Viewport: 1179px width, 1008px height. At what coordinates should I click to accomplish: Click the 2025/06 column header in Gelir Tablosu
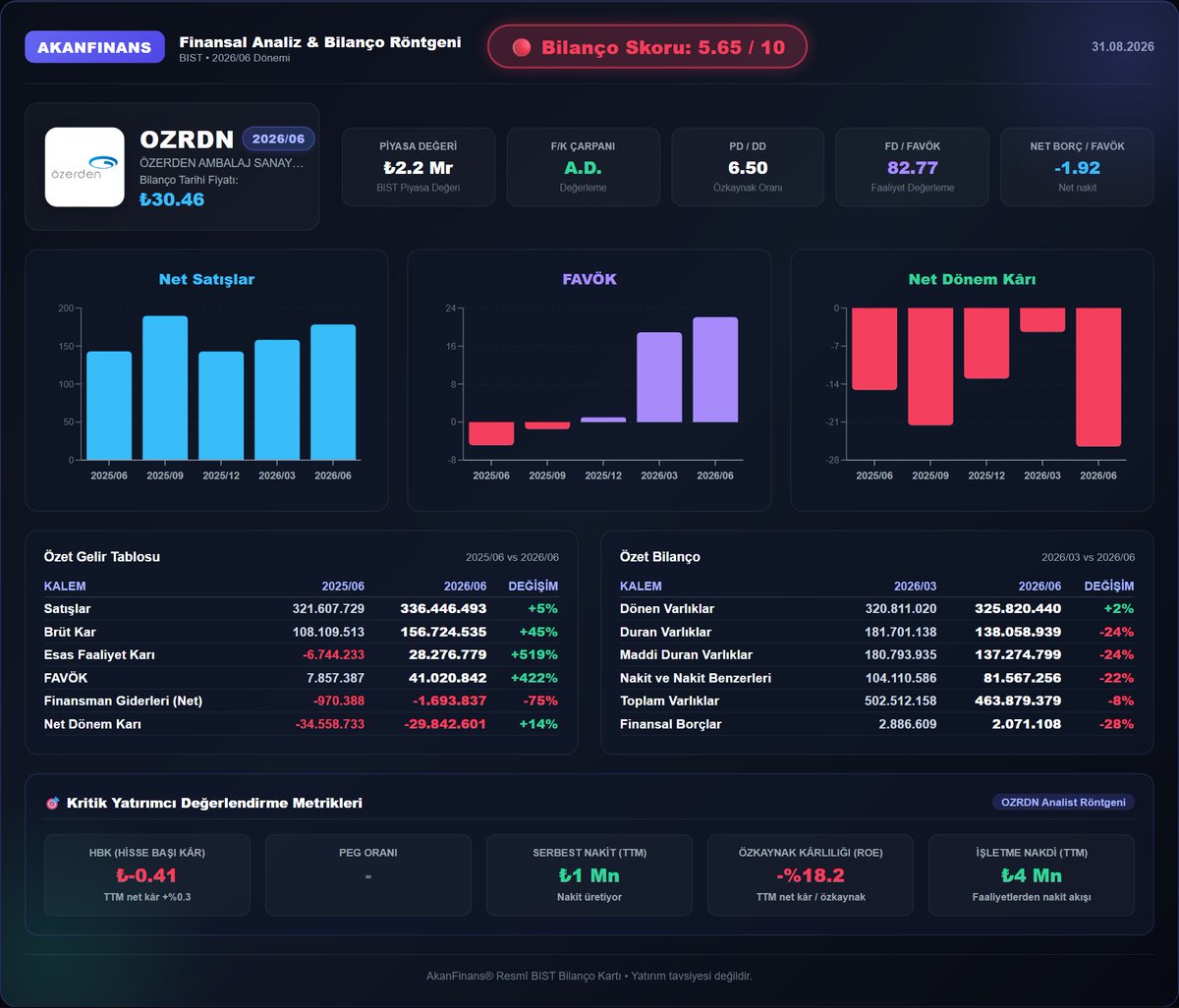pyautogui.click(x=343, y=587)
